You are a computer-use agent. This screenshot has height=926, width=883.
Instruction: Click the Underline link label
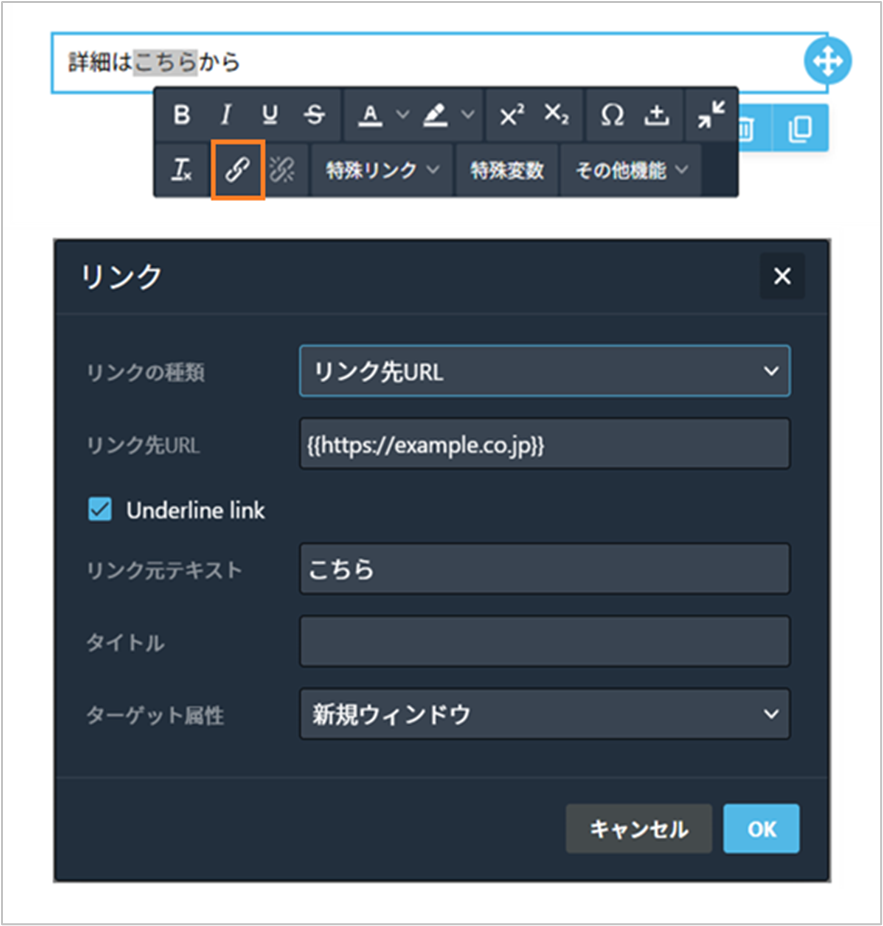coord(196,510)
